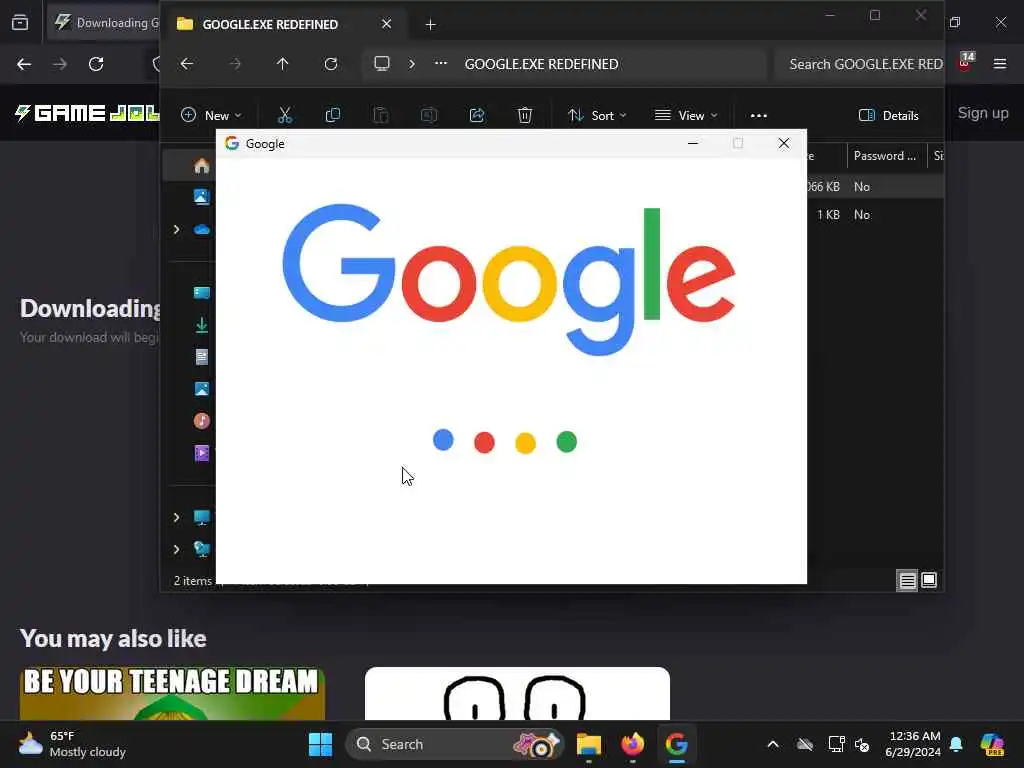This screenshot has width=1024, height=768.
Task: Click the Rename icon in Explorer toolbar
Action: click(428, 116)
